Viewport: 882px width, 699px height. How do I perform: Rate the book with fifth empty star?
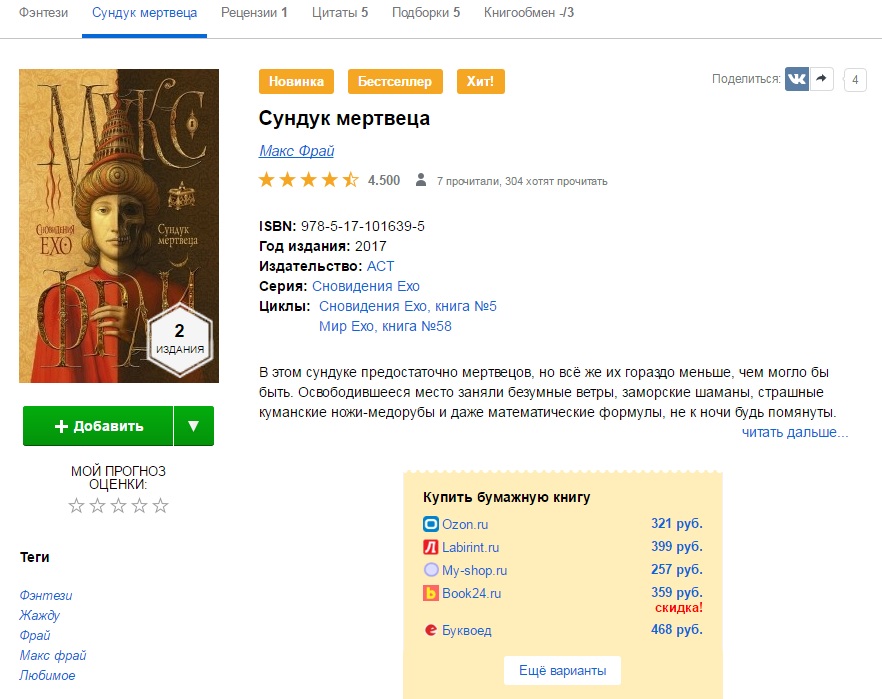161,506
